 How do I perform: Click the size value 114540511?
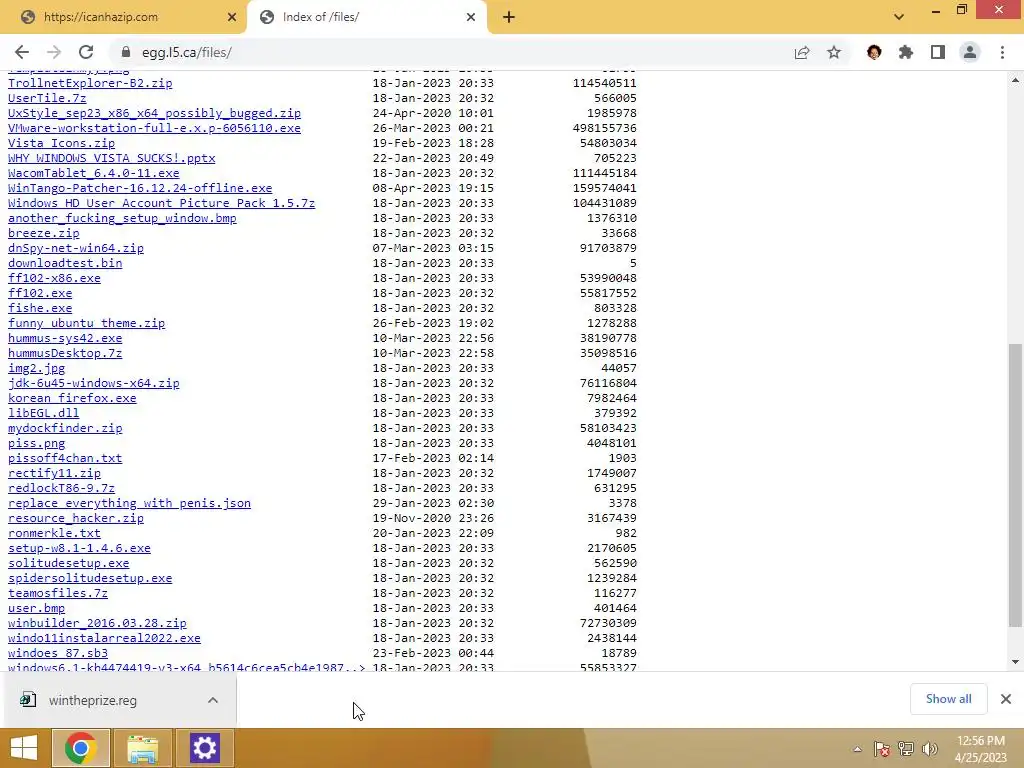pos(605,83)
